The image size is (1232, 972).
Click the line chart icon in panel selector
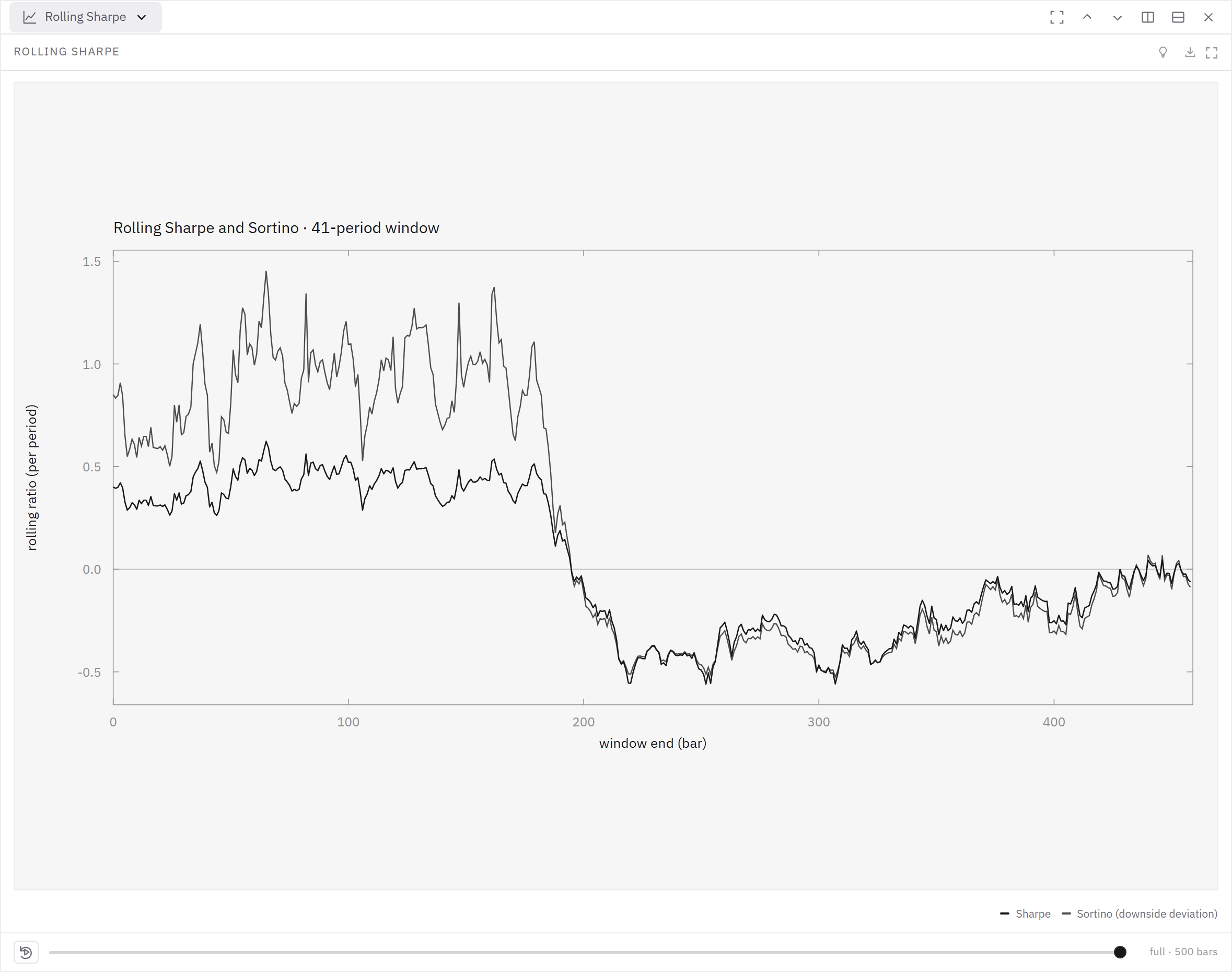click(x=30, y=17)
